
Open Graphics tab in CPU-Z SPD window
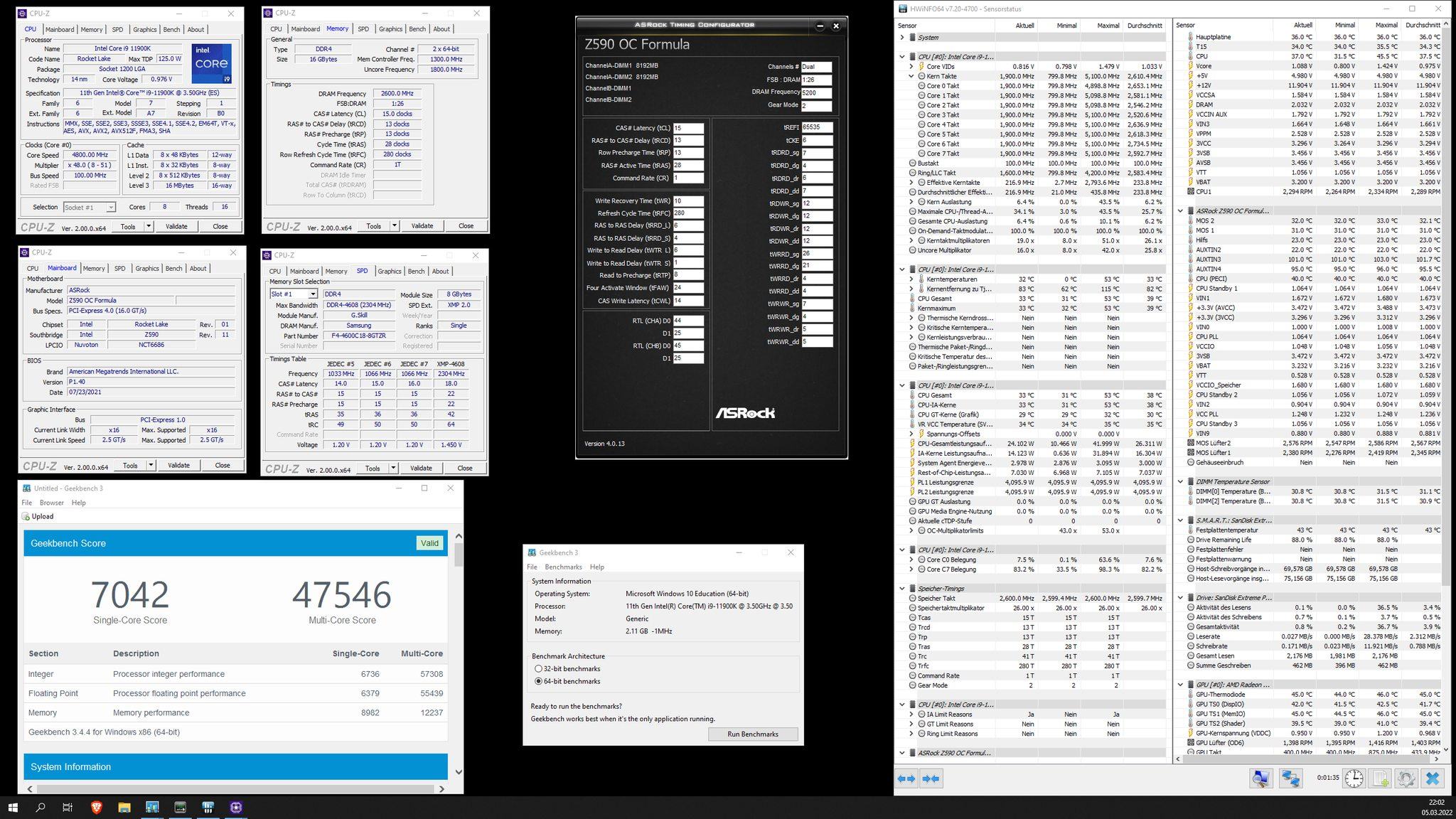point(390,271)
